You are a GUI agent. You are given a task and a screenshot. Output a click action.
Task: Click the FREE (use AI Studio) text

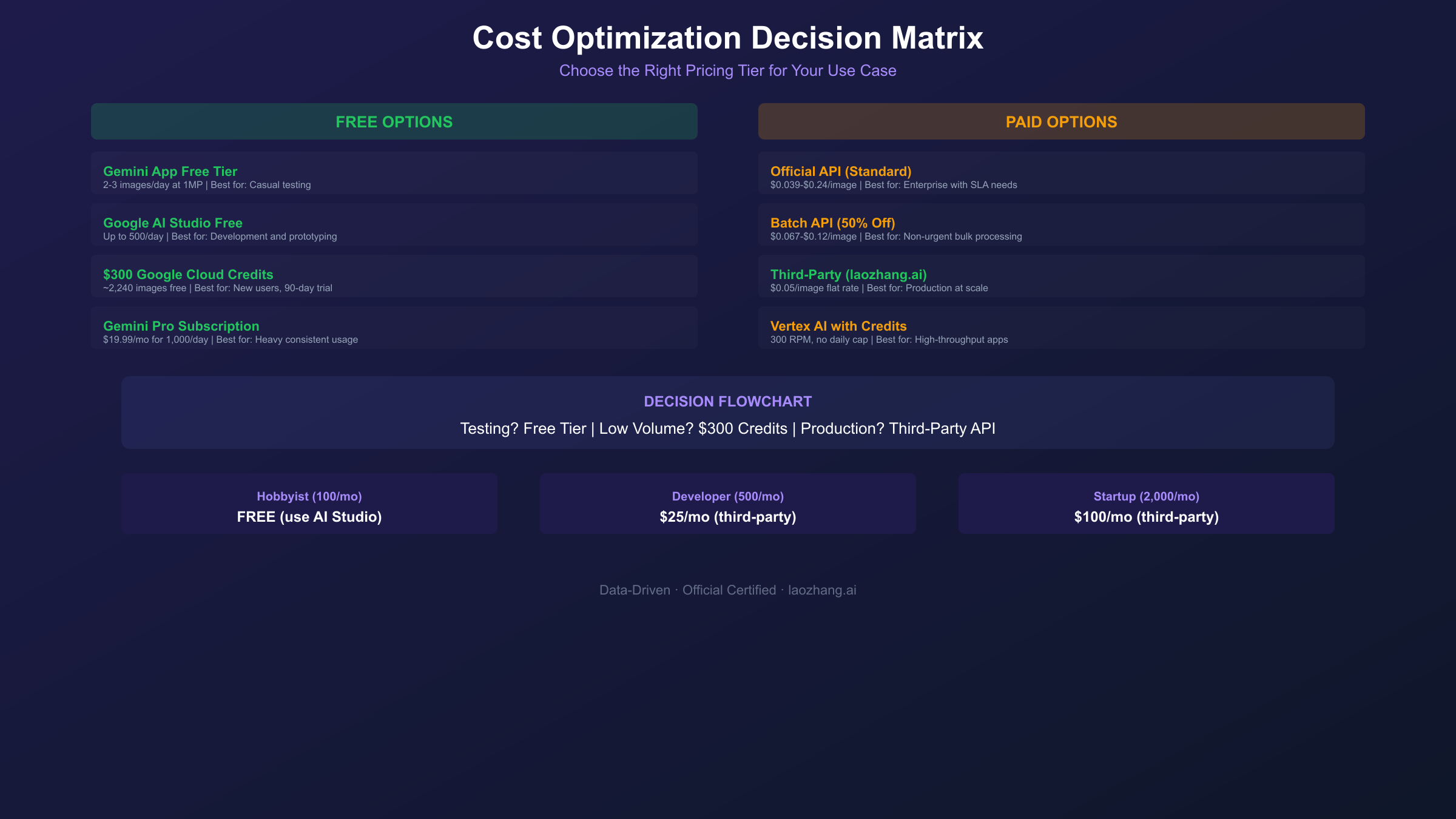tap(309, 517)
